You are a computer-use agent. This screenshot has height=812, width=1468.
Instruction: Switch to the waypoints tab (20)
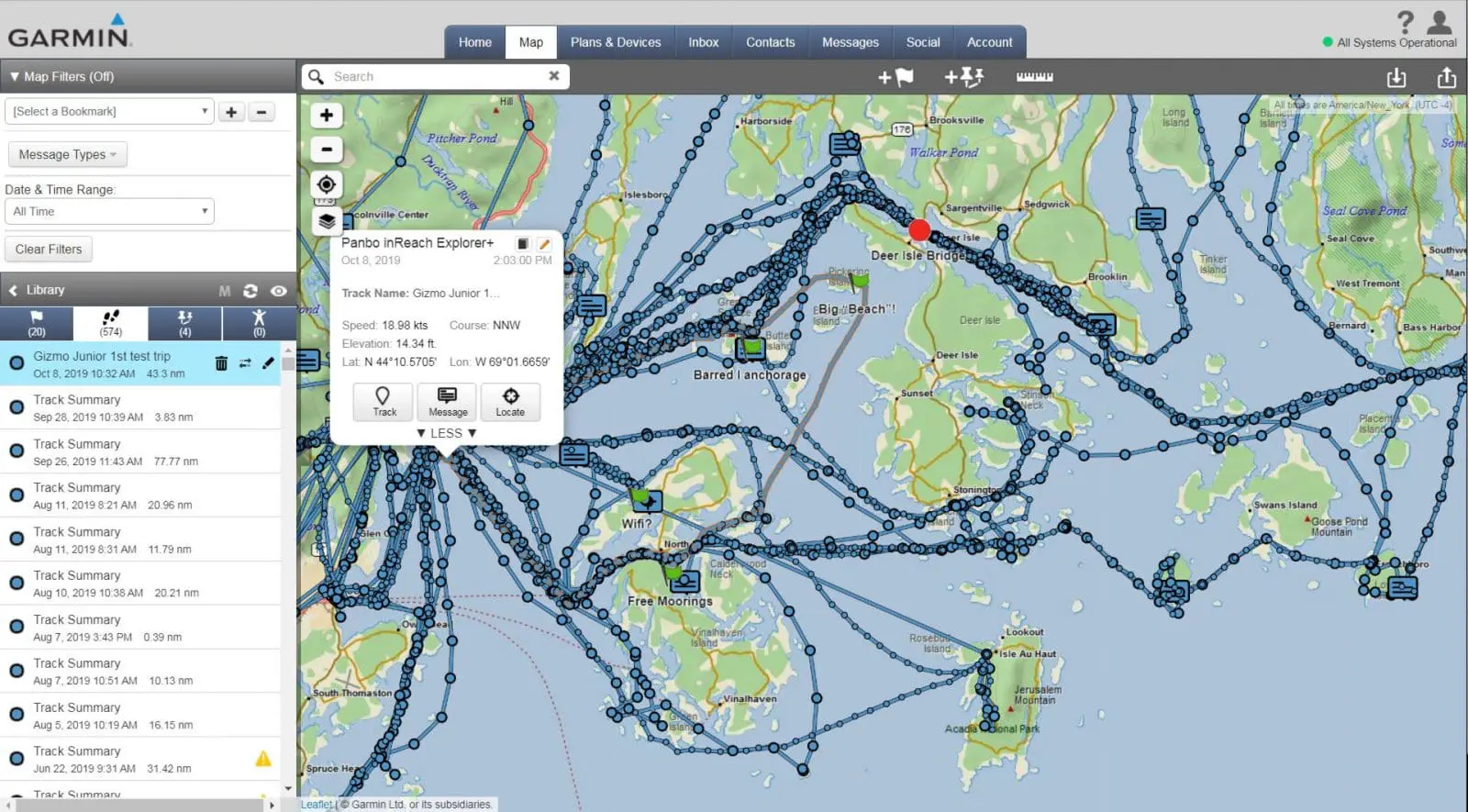pyautogui.click(x=37, y=324)
